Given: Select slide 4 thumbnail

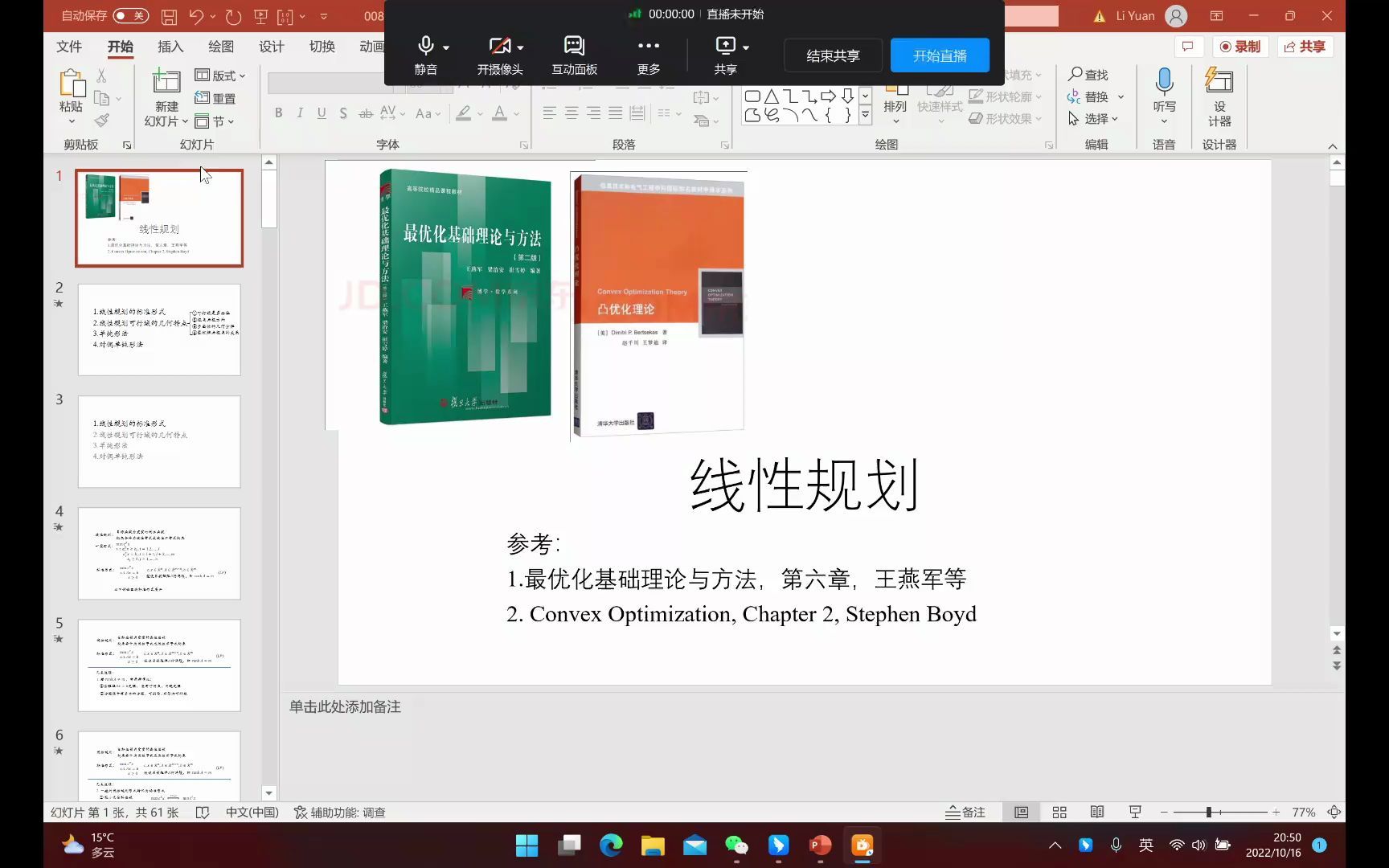Looking at the screenshot, I should pos(159,553).
